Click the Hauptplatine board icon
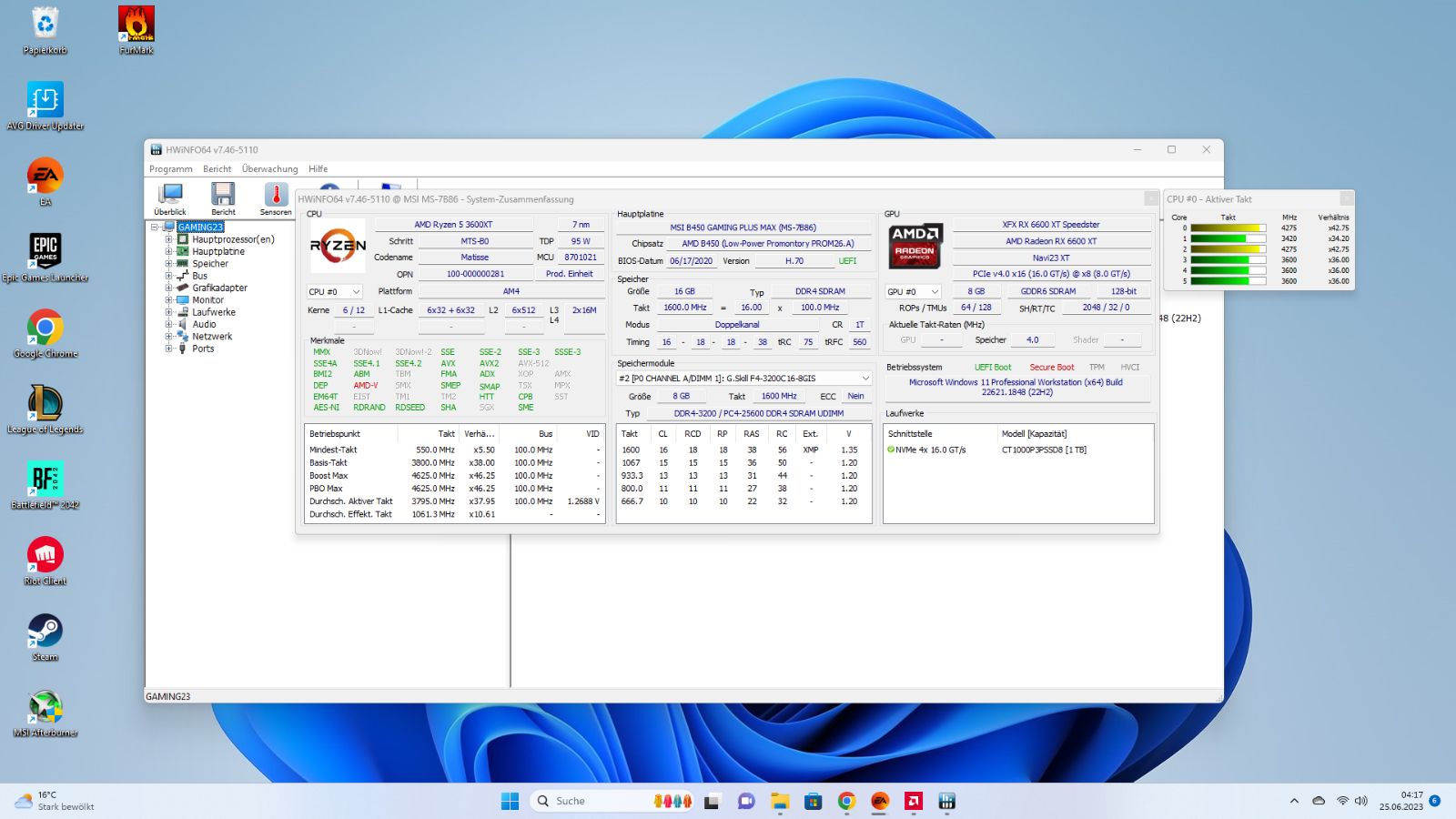The image size is (1456, 819). 182,251
